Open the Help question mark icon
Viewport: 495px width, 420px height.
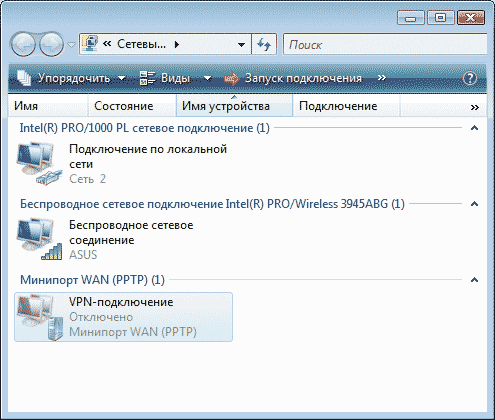pos(470,78)
